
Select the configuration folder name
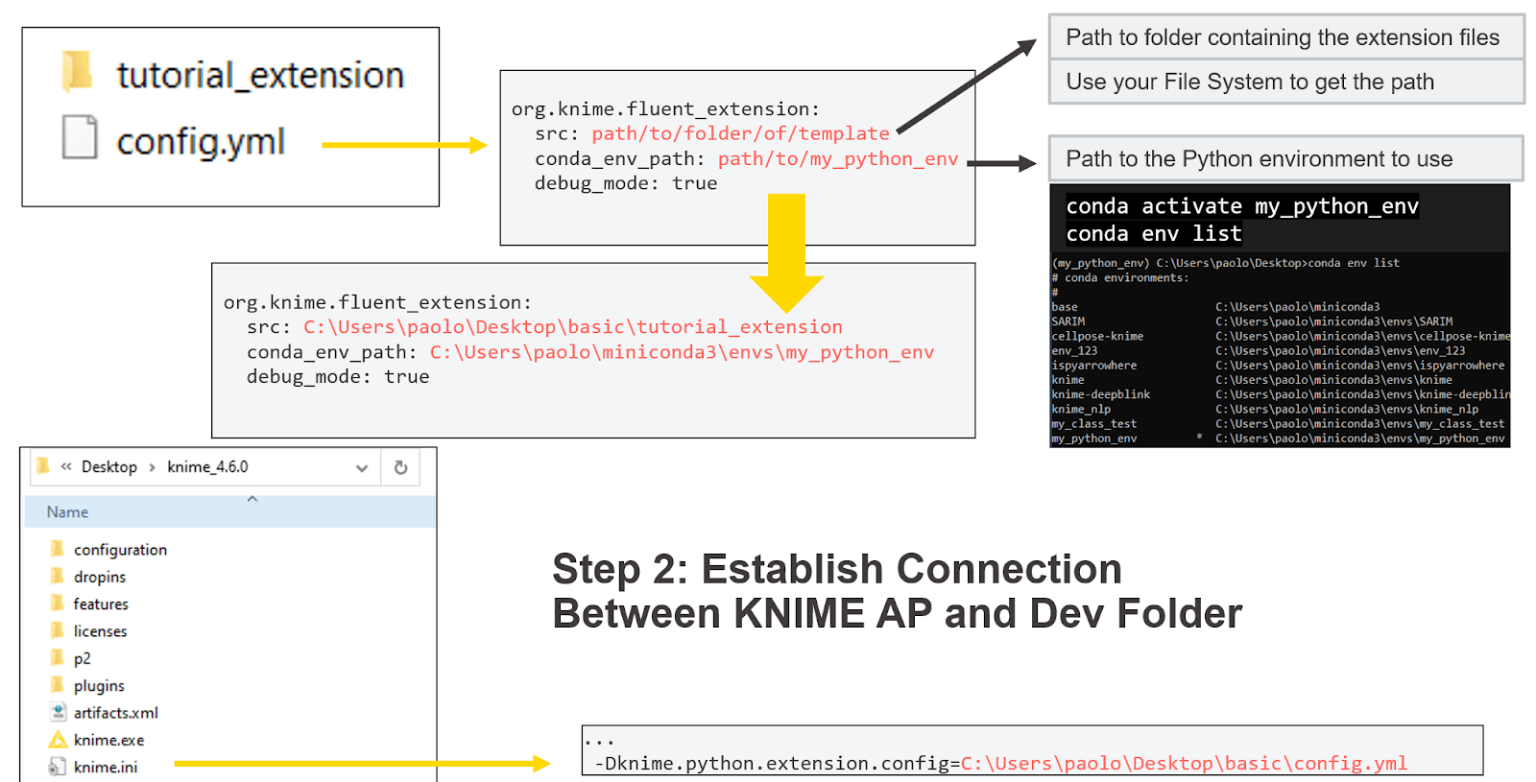pos(120,549)
